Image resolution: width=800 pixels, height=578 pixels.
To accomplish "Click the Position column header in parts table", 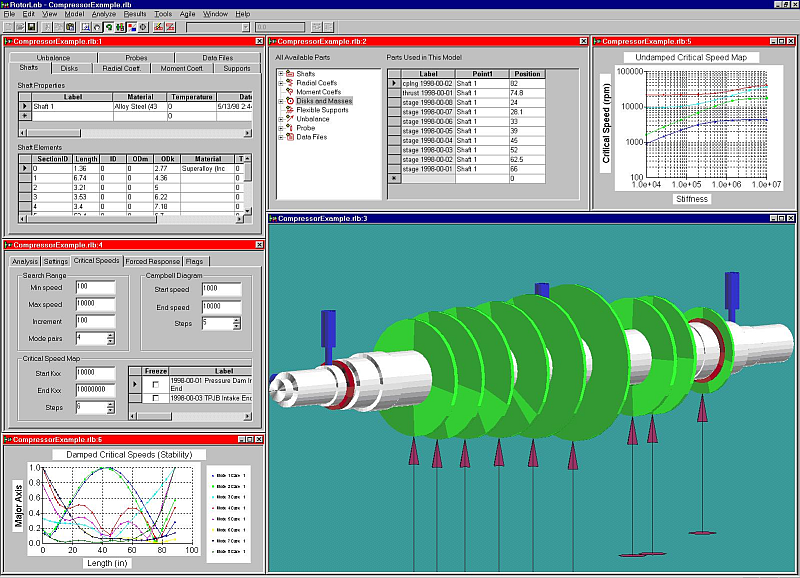I will click(527, 74).
